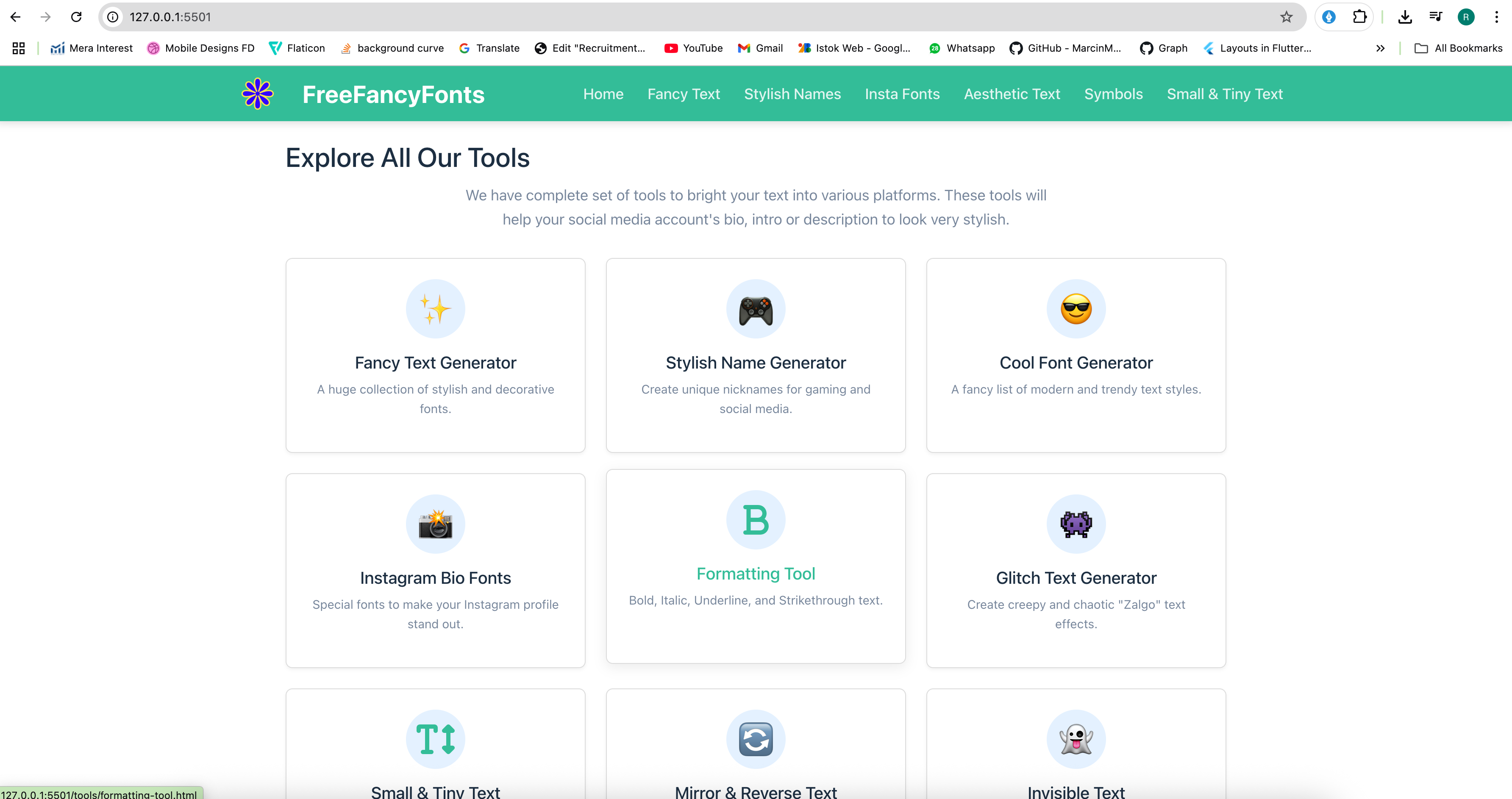Open the Chrome three-dot menu
1512x799 pixels.
point(1497,17)
